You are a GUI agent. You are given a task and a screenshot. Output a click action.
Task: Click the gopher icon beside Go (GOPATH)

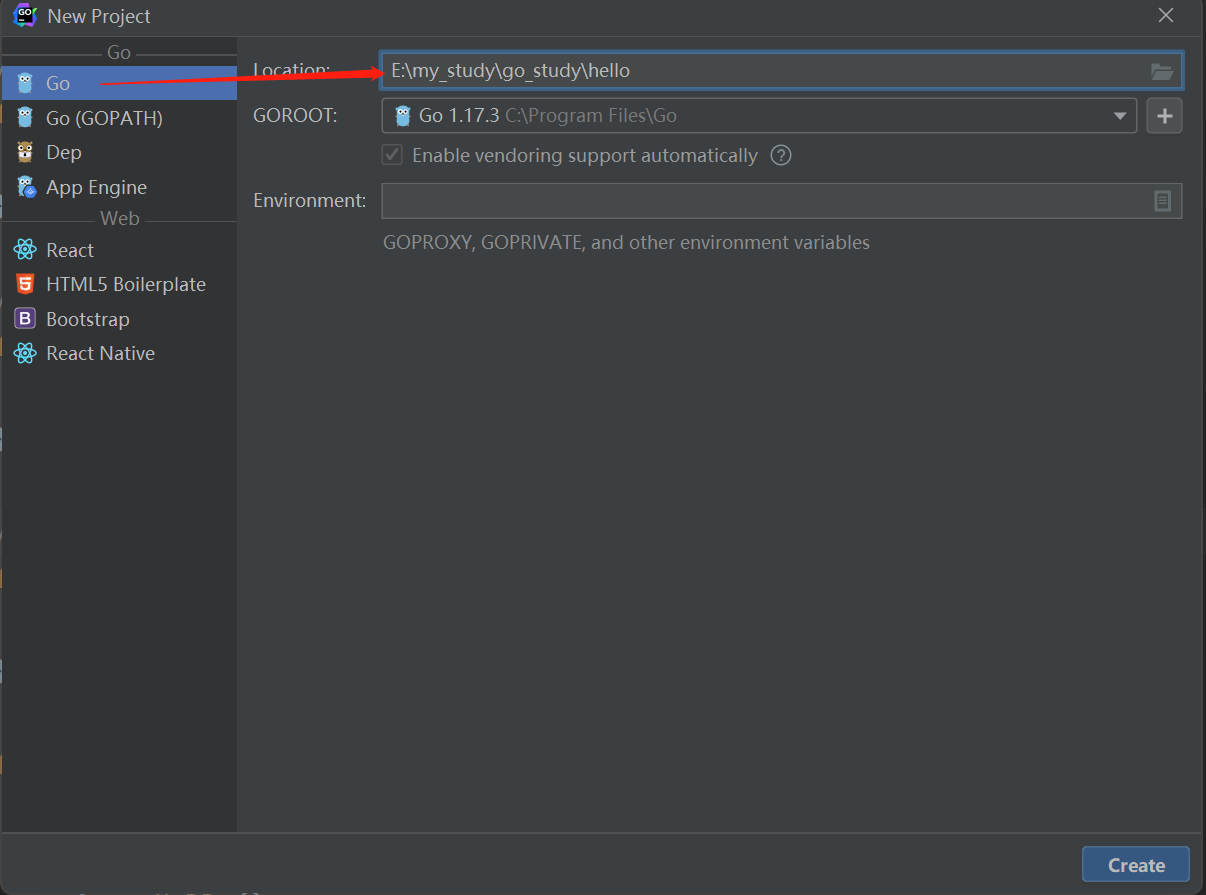click(25, 118)
